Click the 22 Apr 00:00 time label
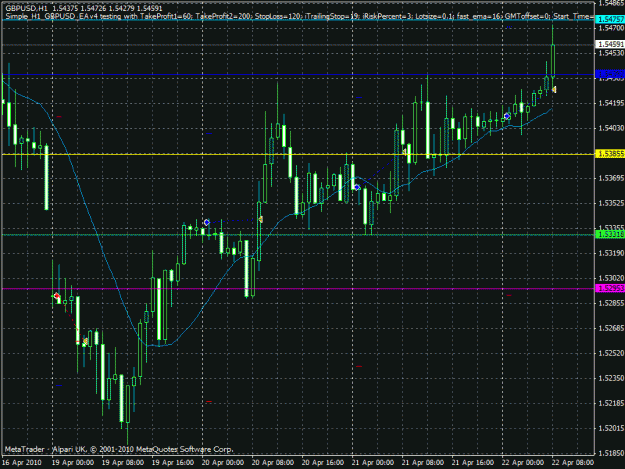The image size is (625, 469). pyautogui.click(x=523, y=463)
